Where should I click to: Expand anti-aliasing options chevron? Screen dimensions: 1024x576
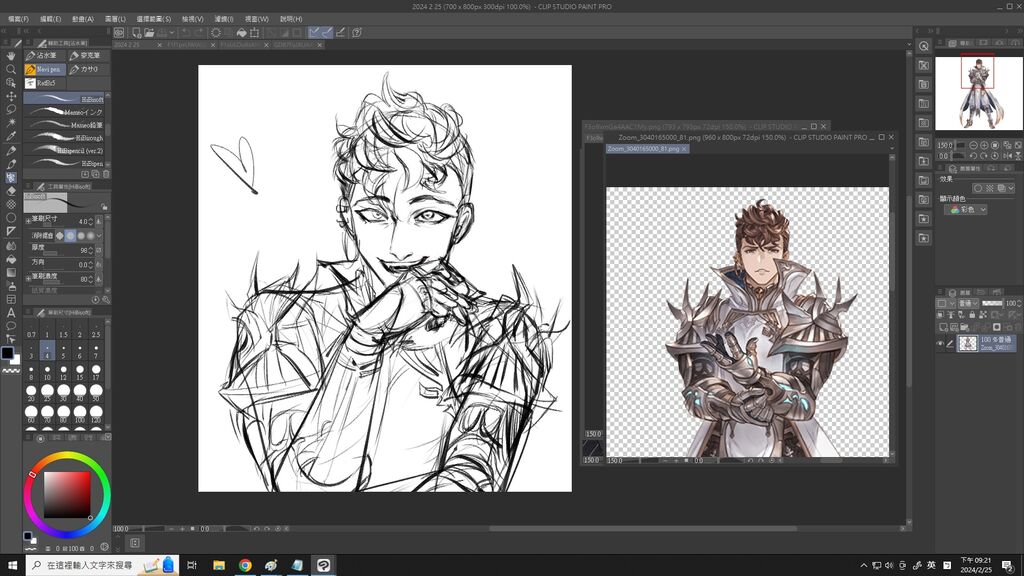[99, 235]
